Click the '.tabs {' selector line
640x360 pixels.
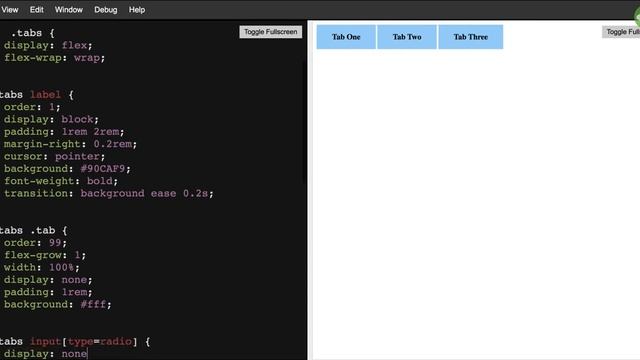tap(32, 33)
